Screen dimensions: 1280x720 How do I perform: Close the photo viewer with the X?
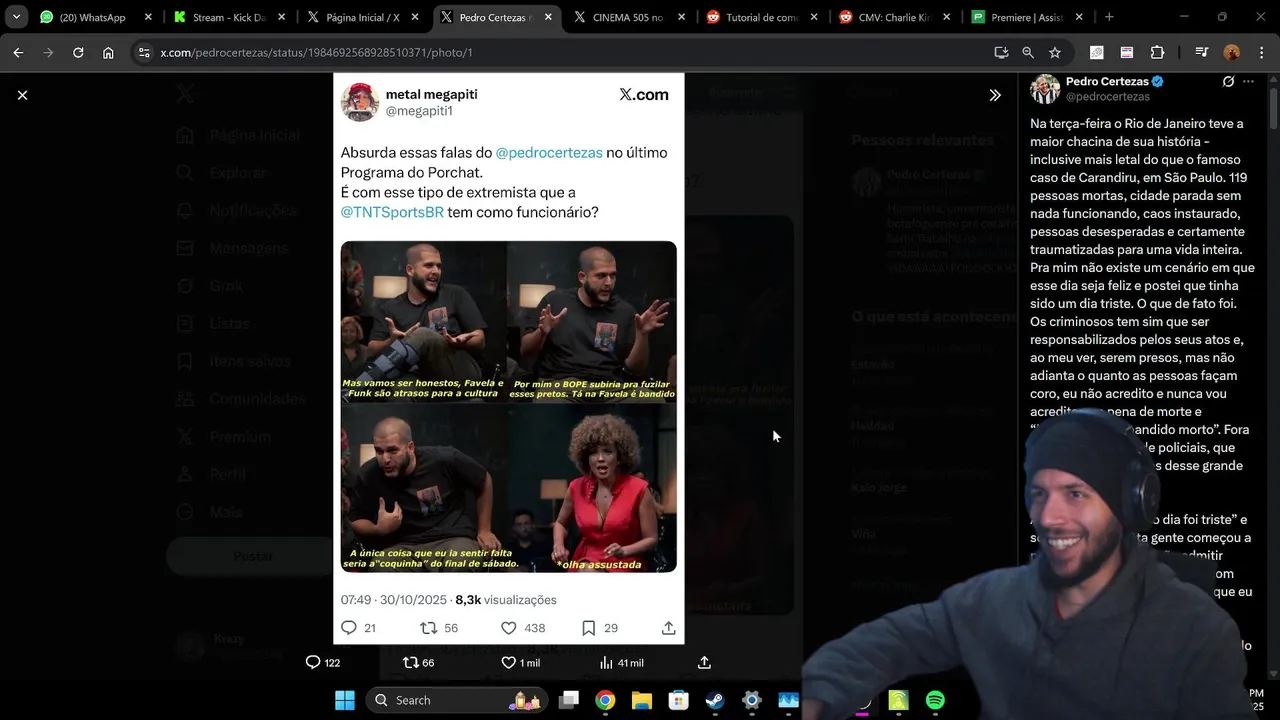(22, 95)
